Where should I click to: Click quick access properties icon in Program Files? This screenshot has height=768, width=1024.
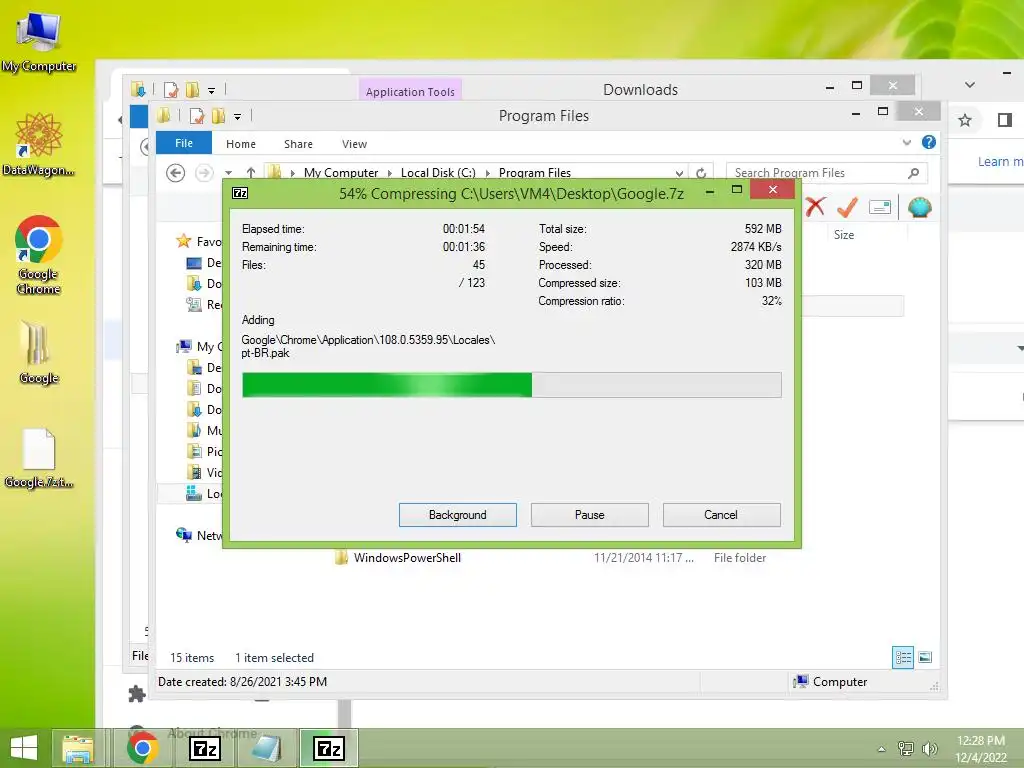197,116
